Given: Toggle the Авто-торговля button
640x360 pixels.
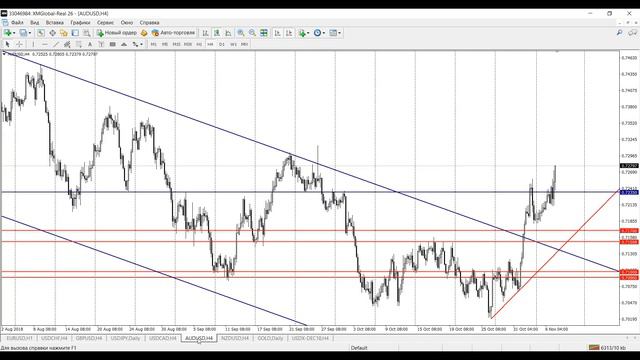Looking at the screenshot, I should [173, 33].
